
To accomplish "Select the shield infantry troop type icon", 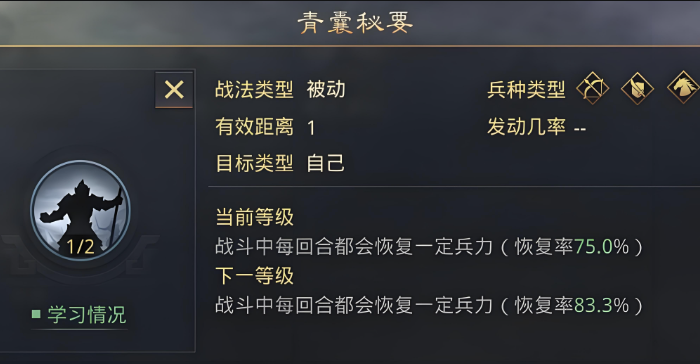I will 637,88.
